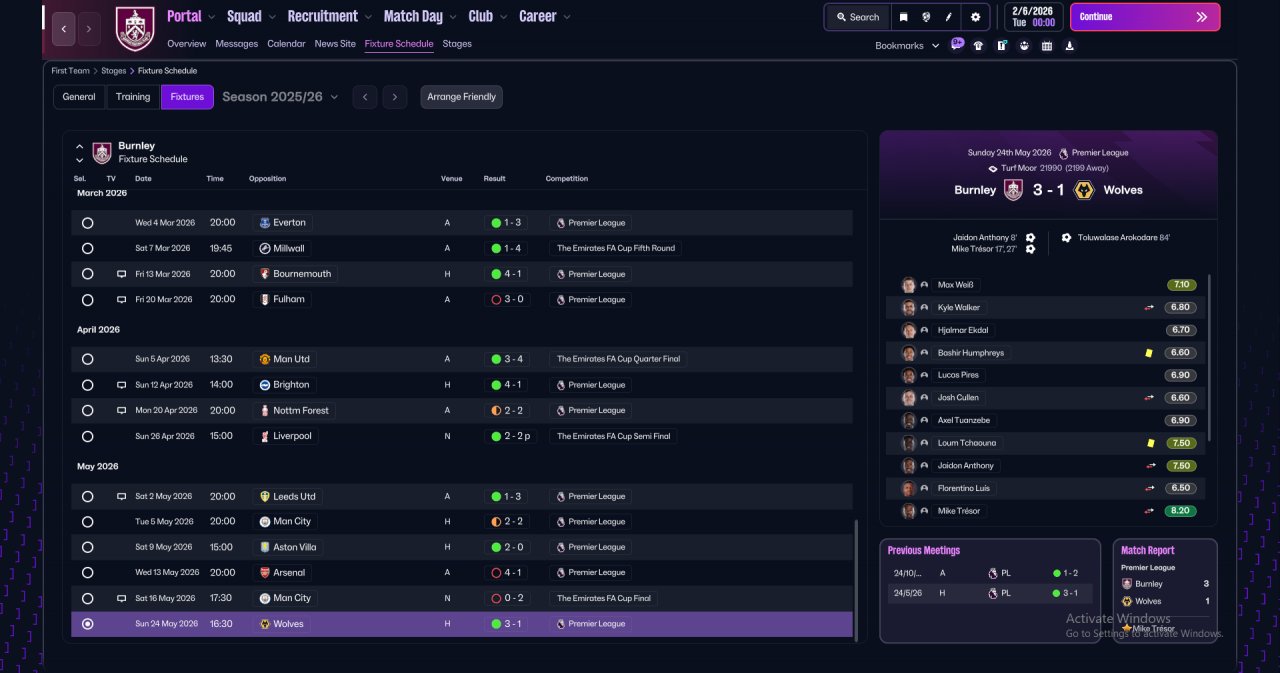Open First Team breadcrumb link
1280x673 pixels.
pos(71,71)
